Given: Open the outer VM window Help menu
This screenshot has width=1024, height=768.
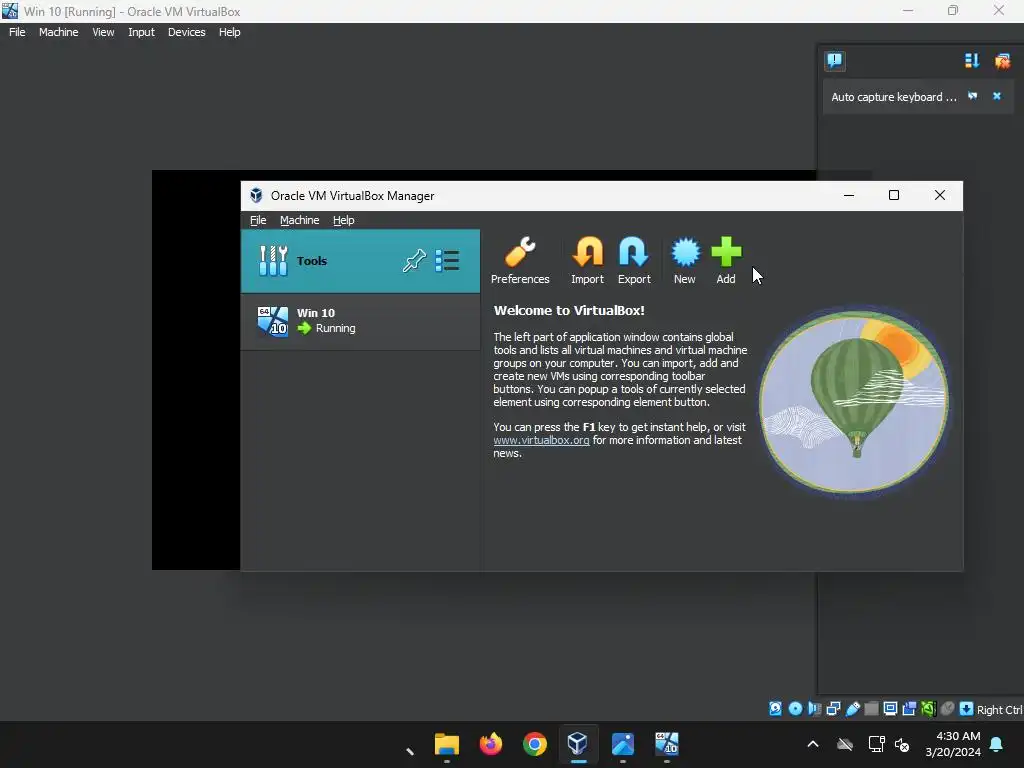Looking at the screenshot, I should 229,32.
